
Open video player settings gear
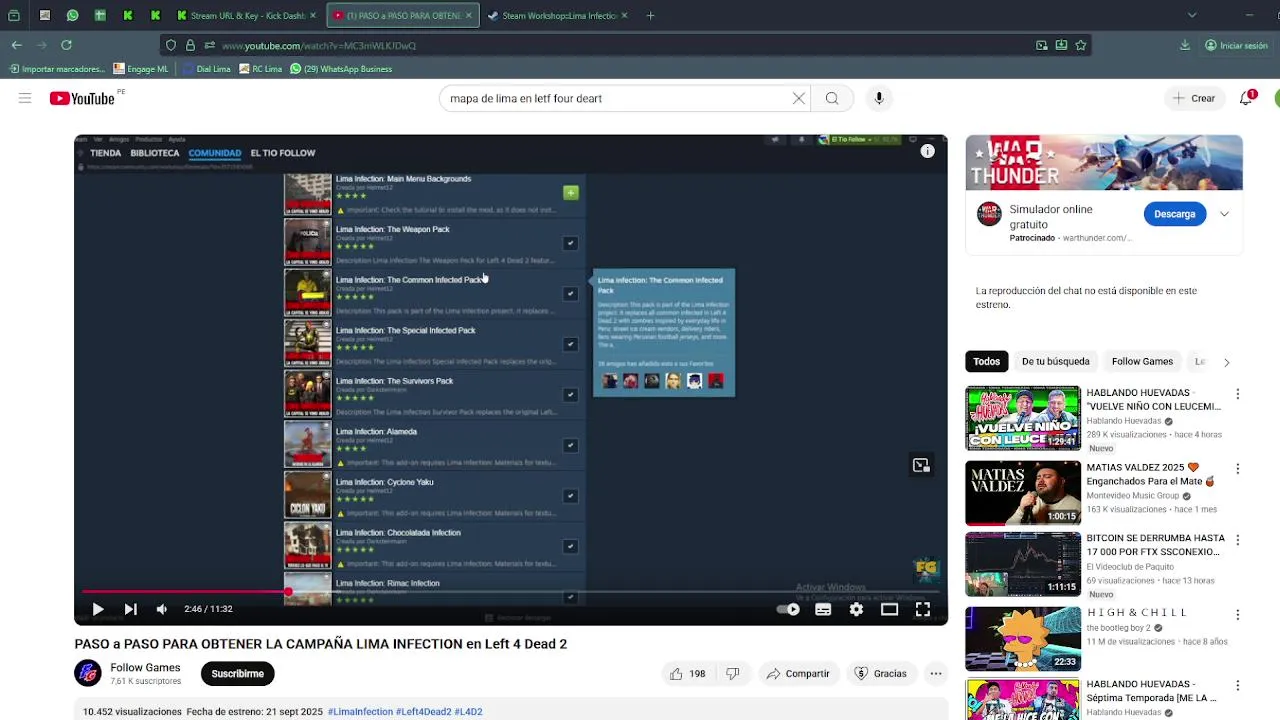[x=856, y=609]
